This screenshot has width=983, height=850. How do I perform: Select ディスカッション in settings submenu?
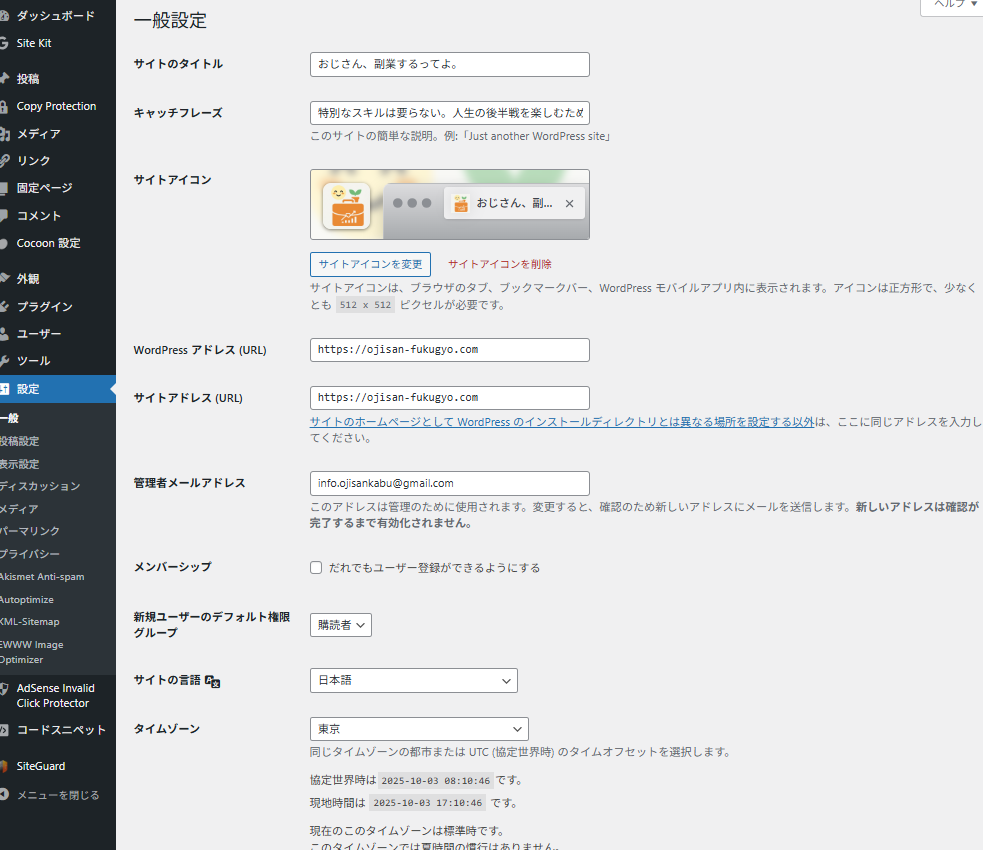pos(40,486)
